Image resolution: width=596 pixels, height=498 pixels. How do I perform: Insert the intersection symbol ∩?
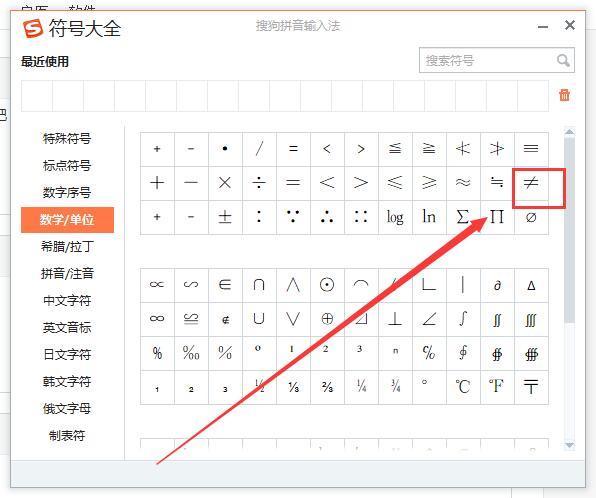pyautogui.click(x=259, y=285)
